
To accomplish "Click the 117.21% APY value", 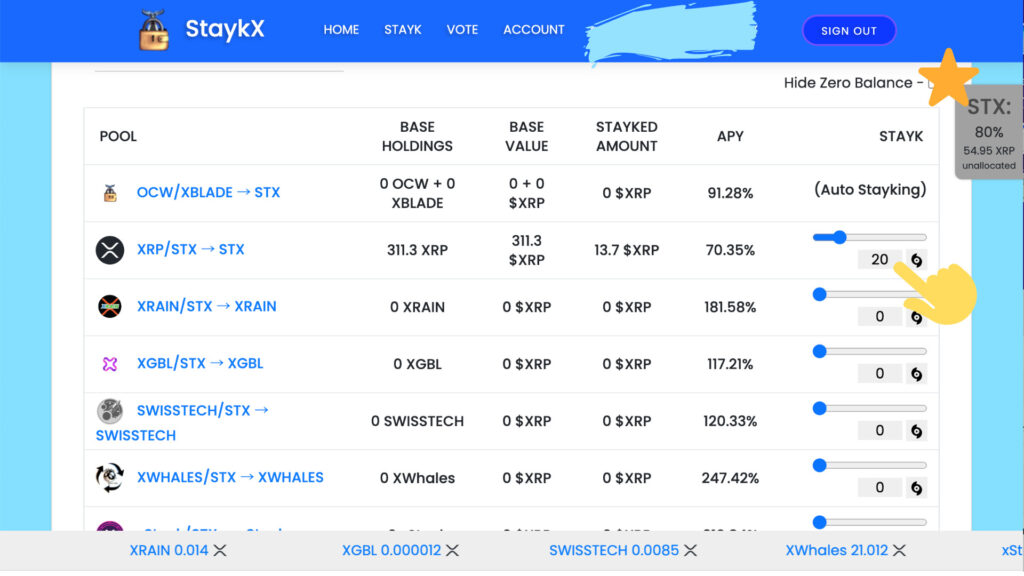I will tap(730, 364).
